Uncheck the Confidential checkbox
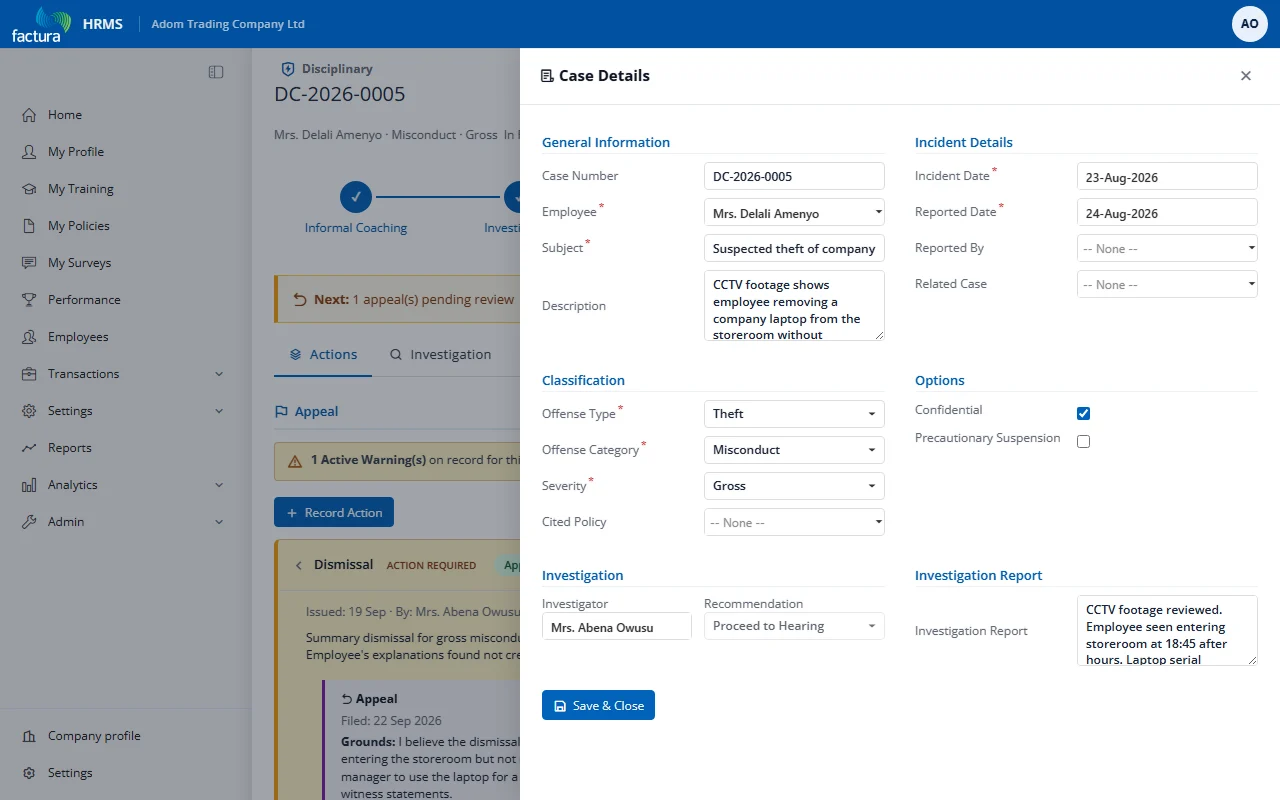1280x800 pixels. pyautogui.click(x=1083, y=413)
